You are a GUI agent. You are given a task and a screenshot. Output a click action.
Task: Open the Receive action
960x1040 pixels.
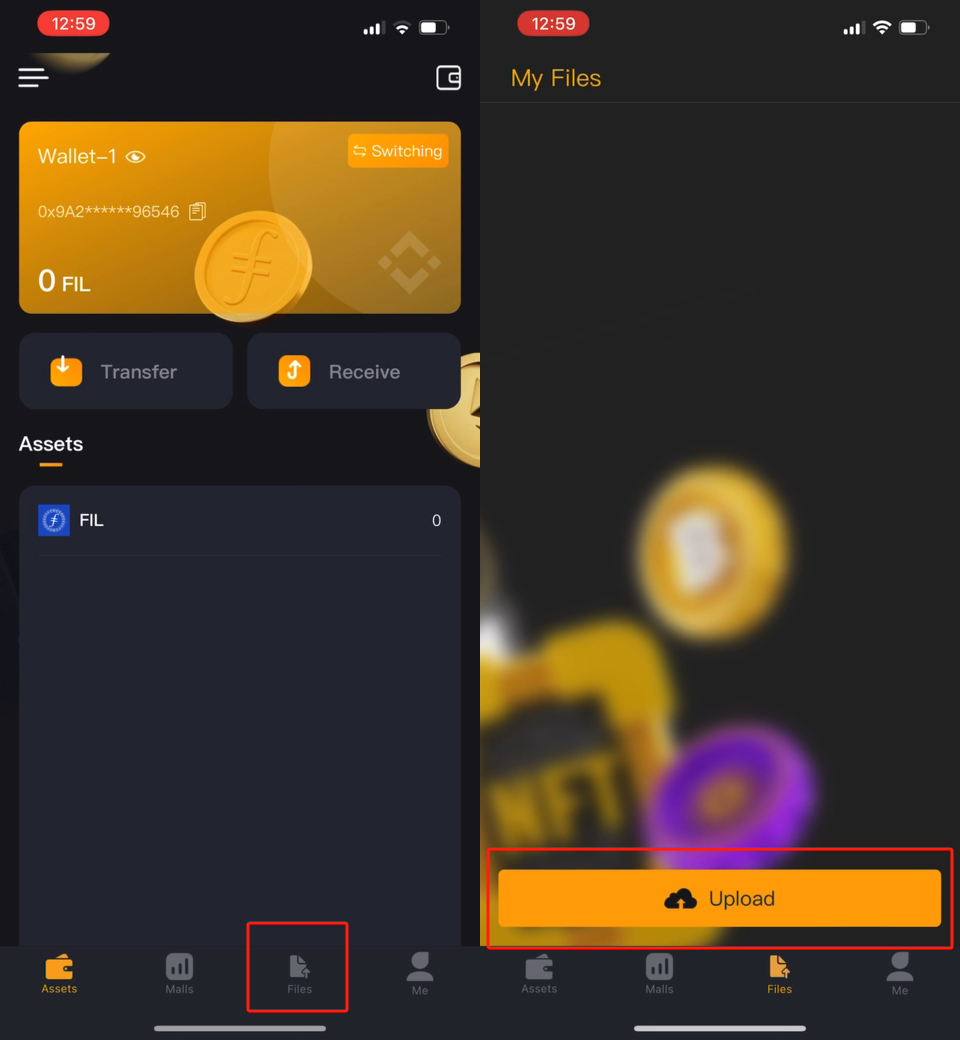click(354, 371)
